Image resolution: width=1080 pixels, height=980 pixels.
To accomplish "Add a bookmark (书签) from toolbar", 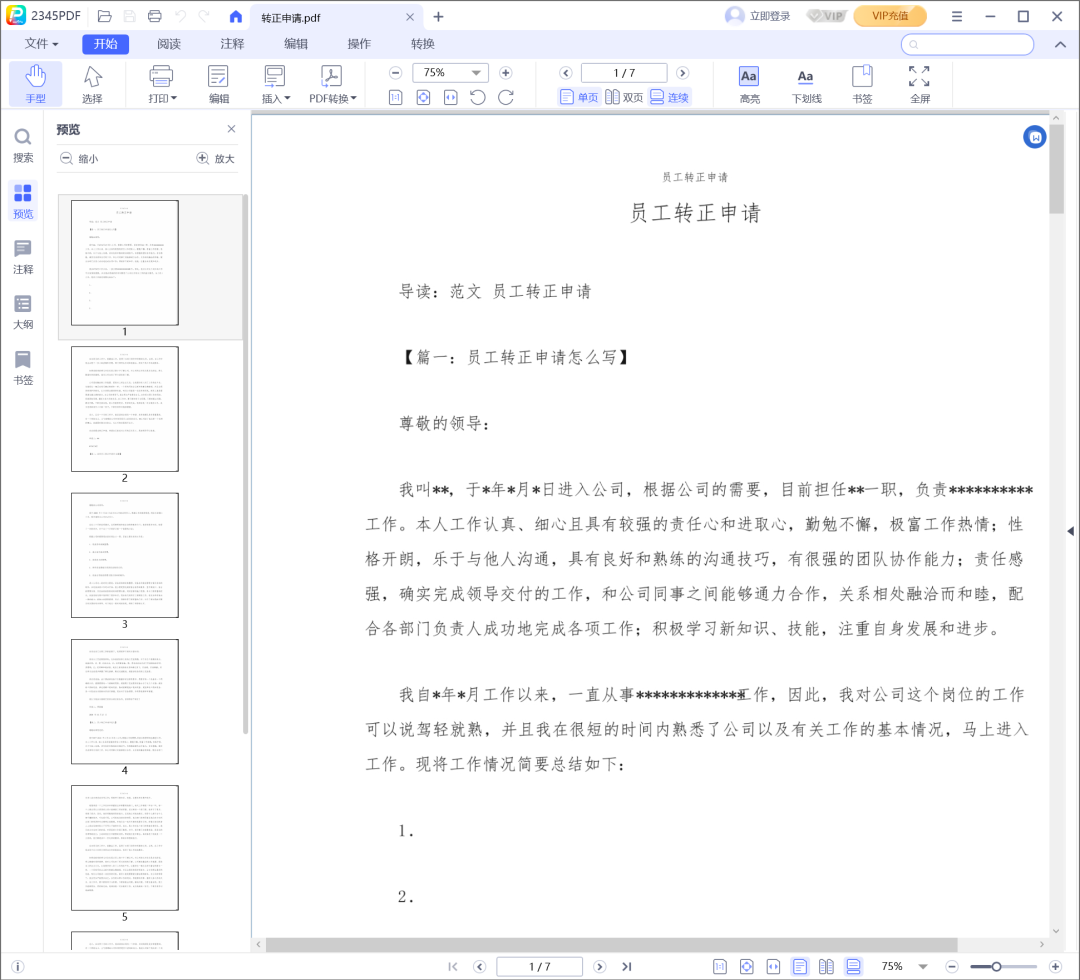I will pos(862,84).
